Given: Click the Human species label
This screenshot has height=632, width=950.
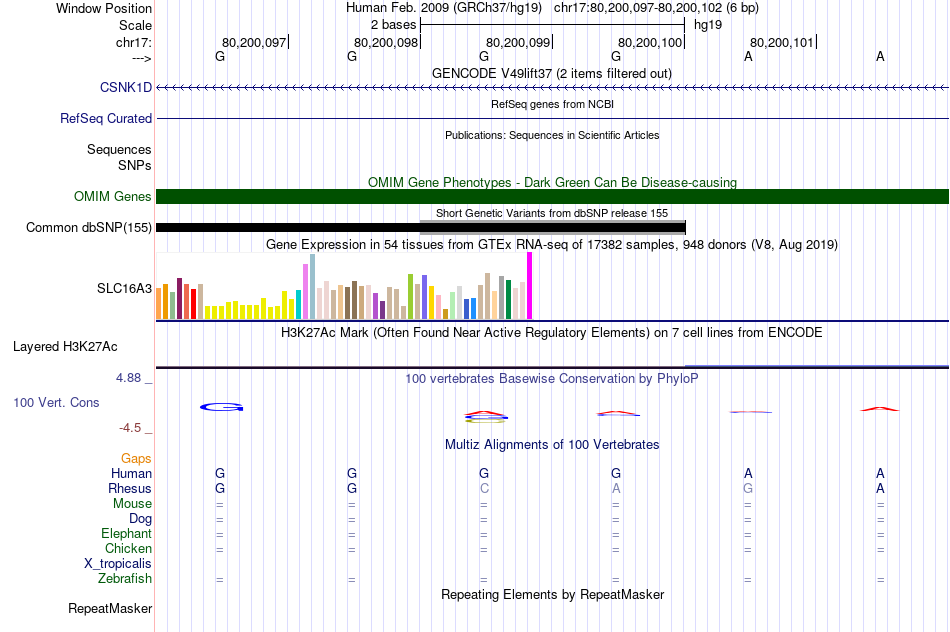Looking at the screenshot, I should [x=131, y=473].
